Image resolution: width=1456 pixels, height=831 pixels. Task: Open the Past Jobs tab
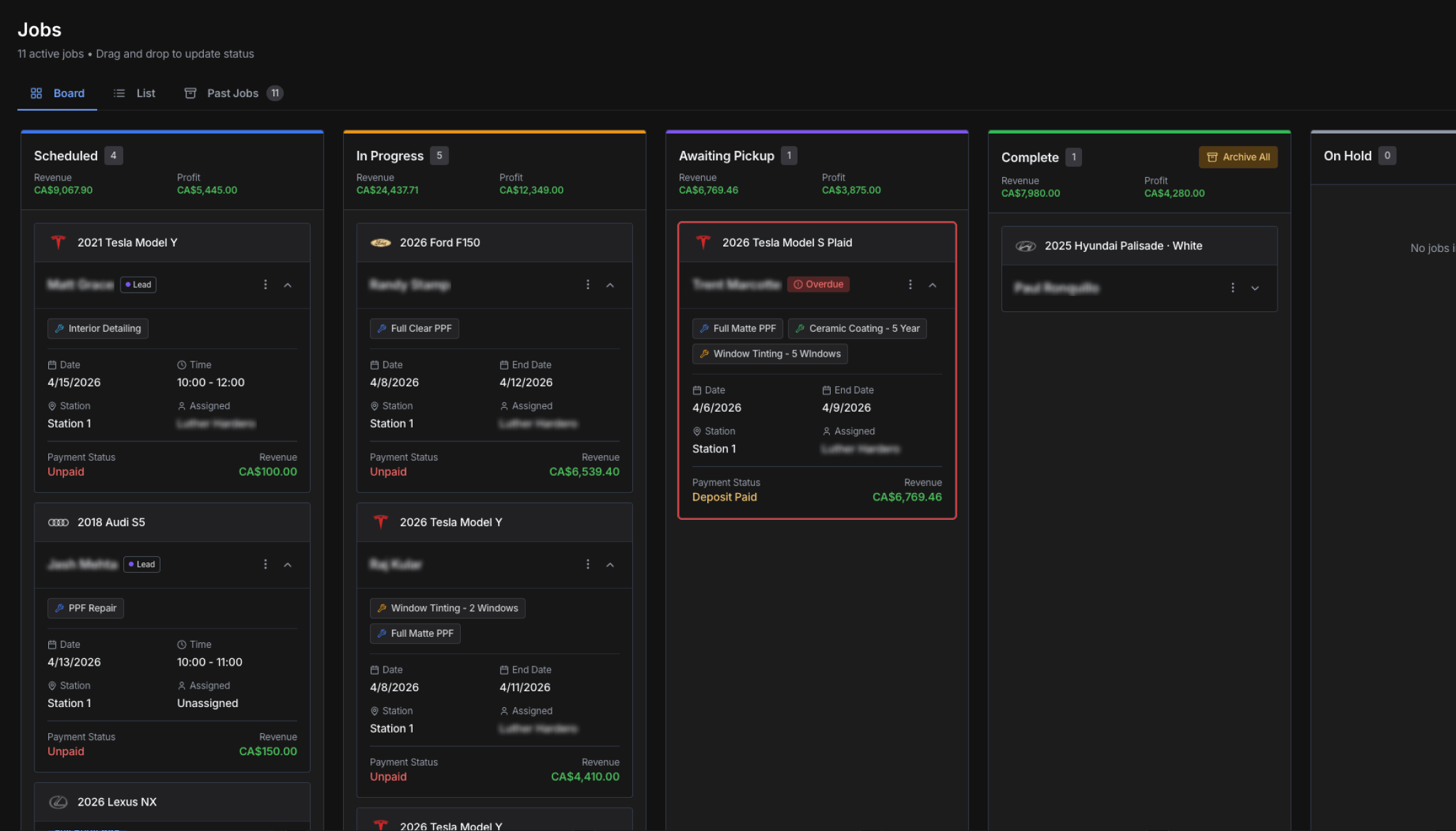click(233, 93)
